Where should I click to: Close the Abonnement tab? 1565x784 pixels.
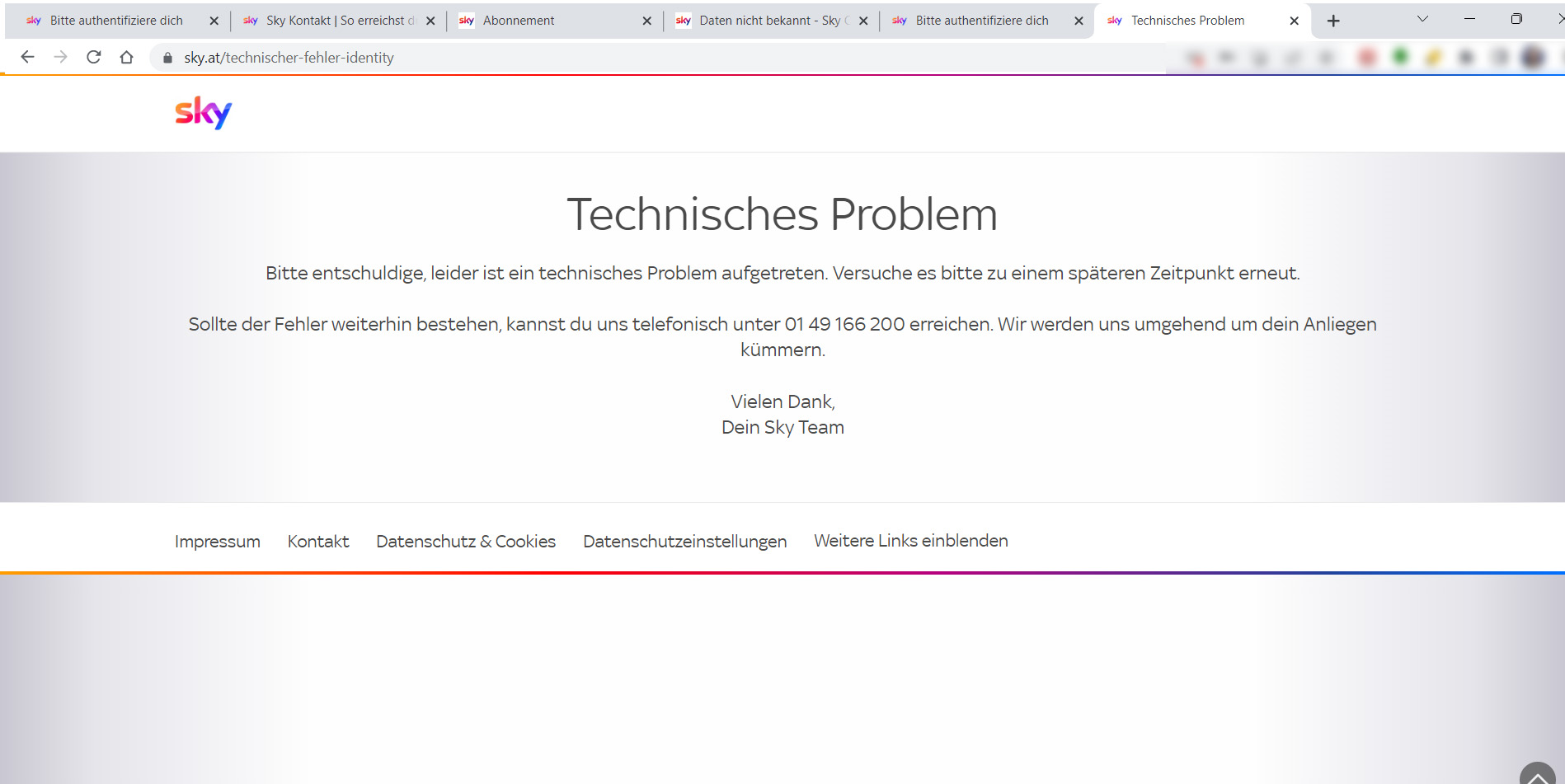646,21
